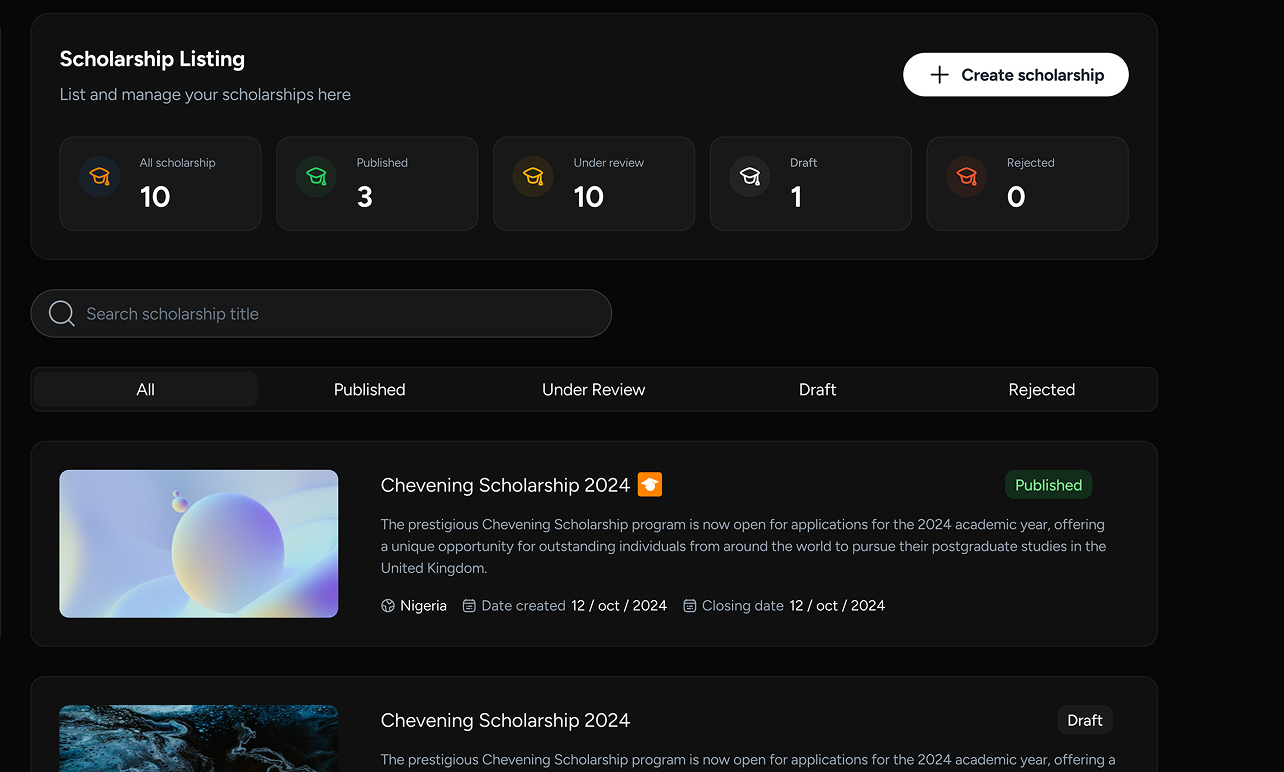Focus the Search scholarship title field
The image size is (1284, 772).
coord(321,314)
